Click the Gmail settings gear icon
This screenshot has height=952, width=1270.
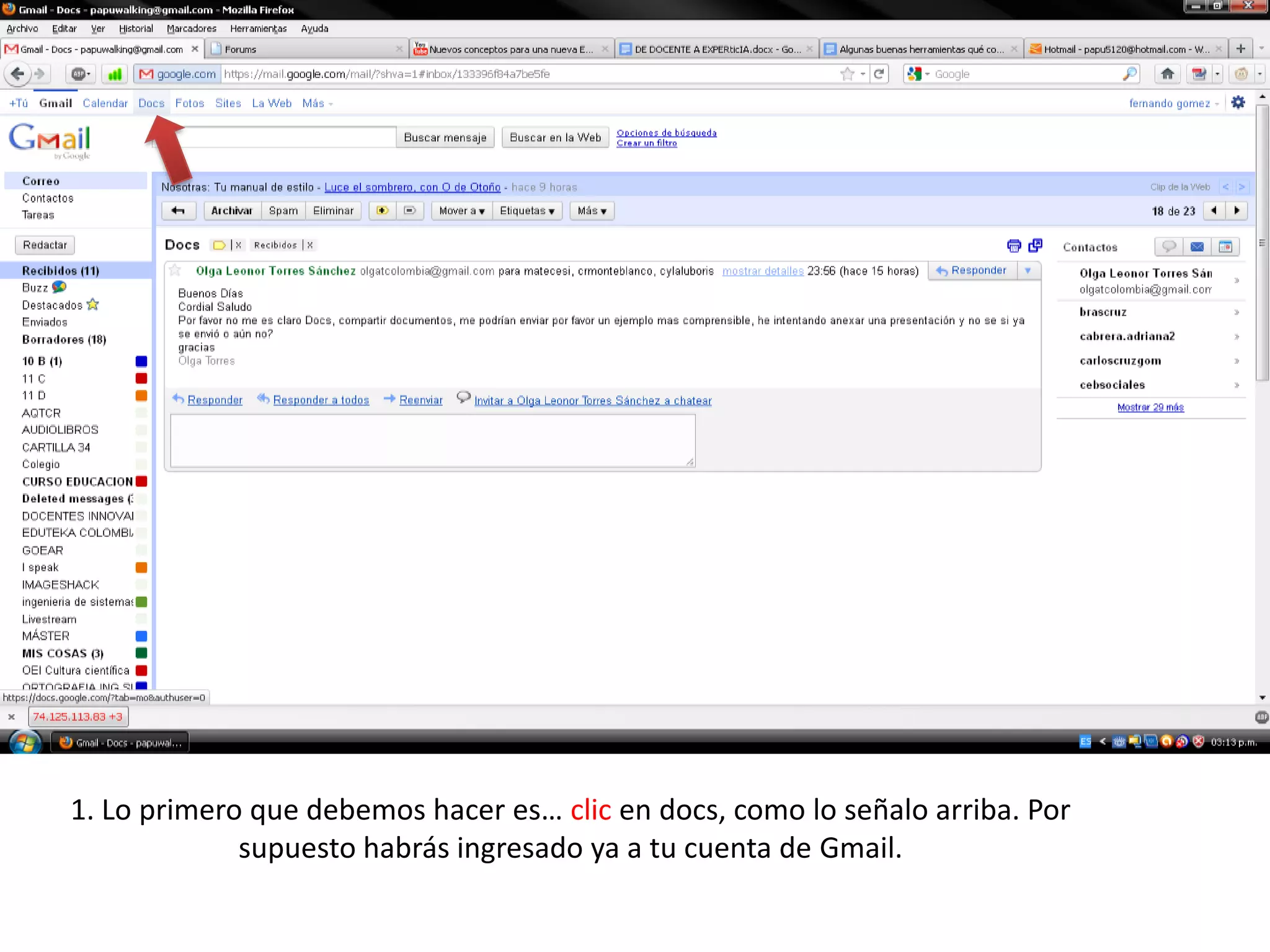tap(1238, 103)
